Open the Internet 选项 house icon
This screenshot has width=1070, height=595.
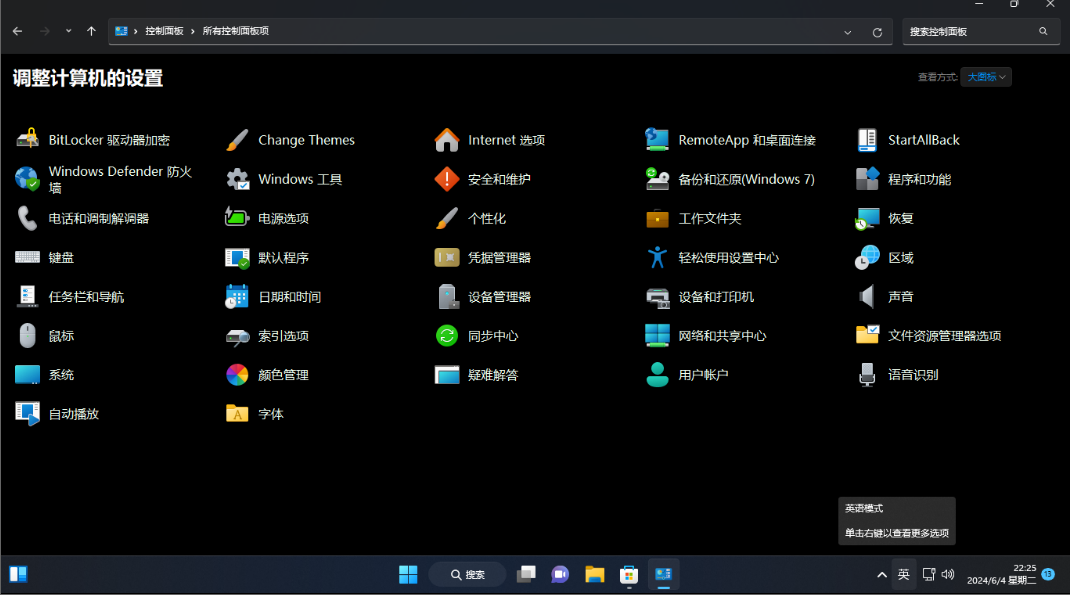[447, 139]
